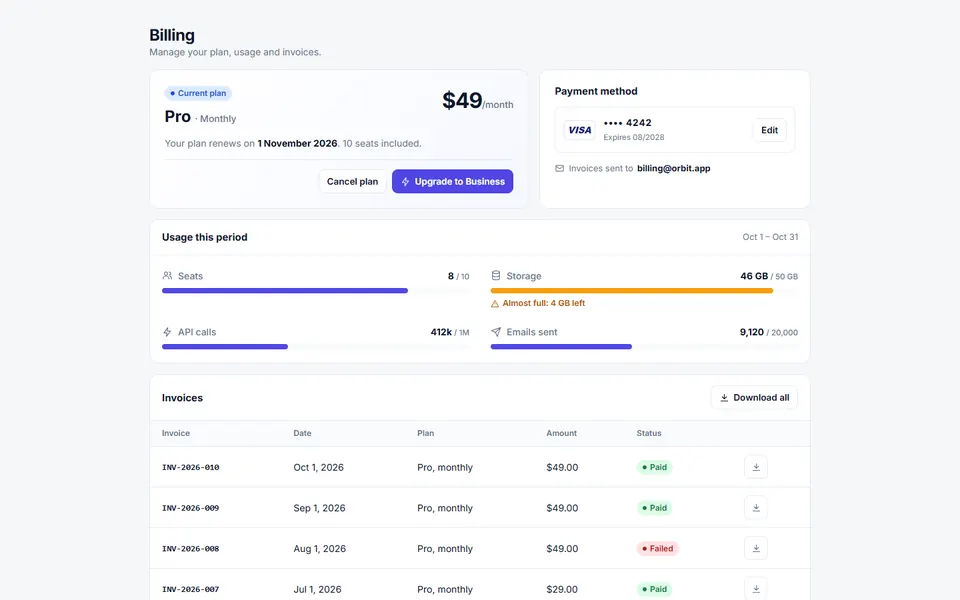The height and width of the screenshot is (600, 960).
Task: Click the Payment method heading
Action: point(596,91)
